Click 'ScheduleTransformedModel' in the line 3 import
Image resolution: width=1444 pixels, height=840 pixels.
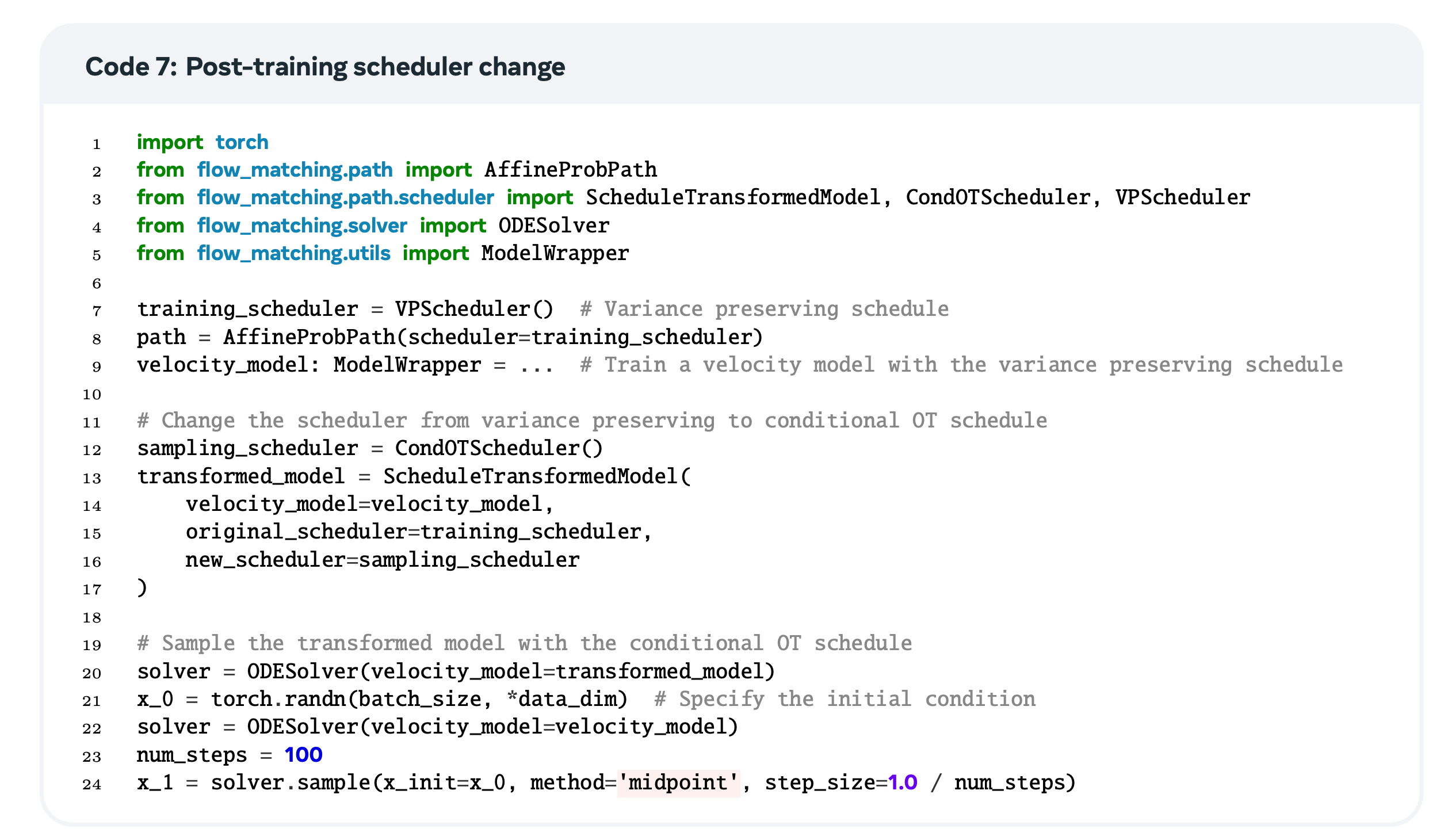click(733, 197)
